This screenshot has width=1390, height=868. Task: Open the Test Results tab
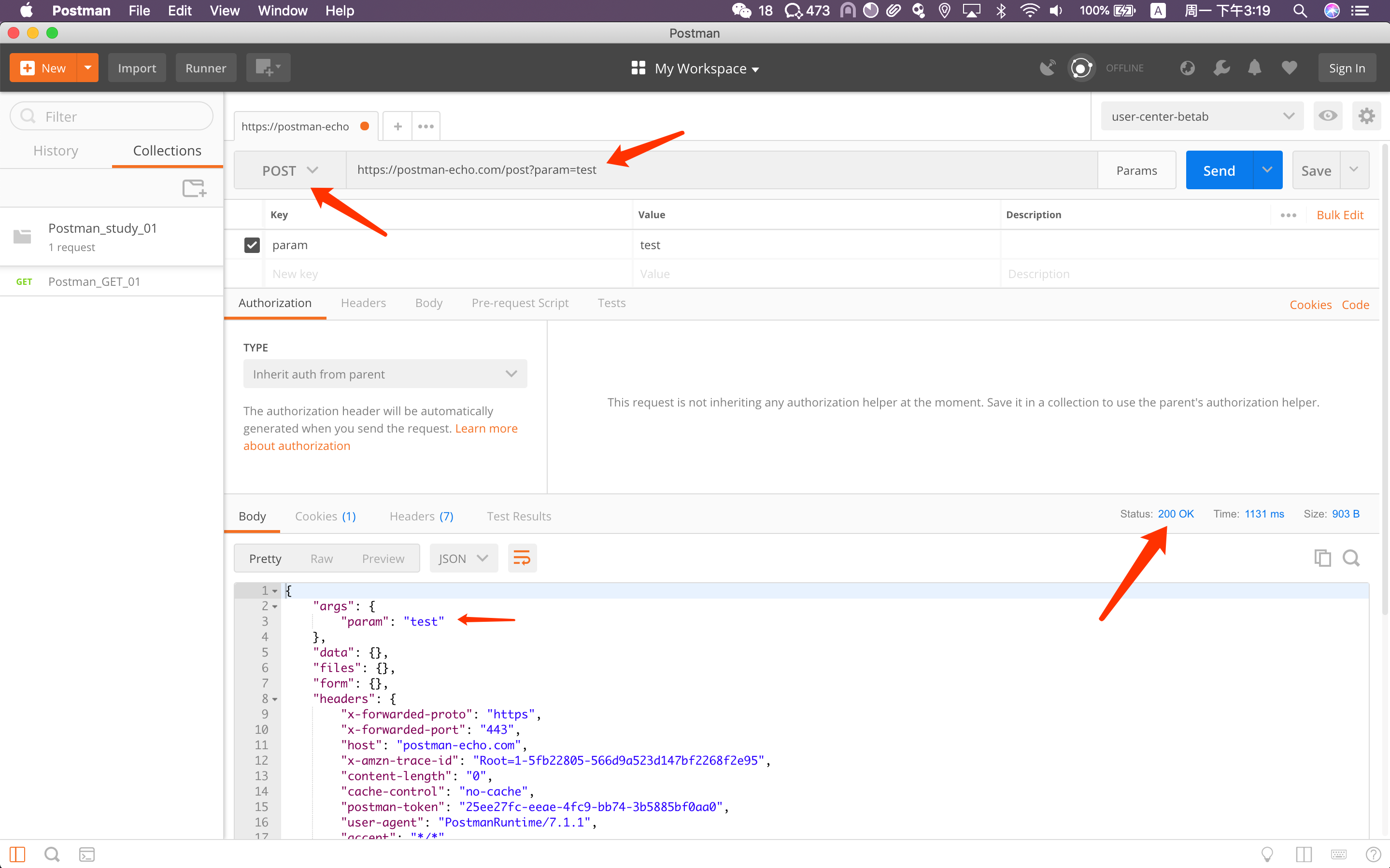click(519, 516)
